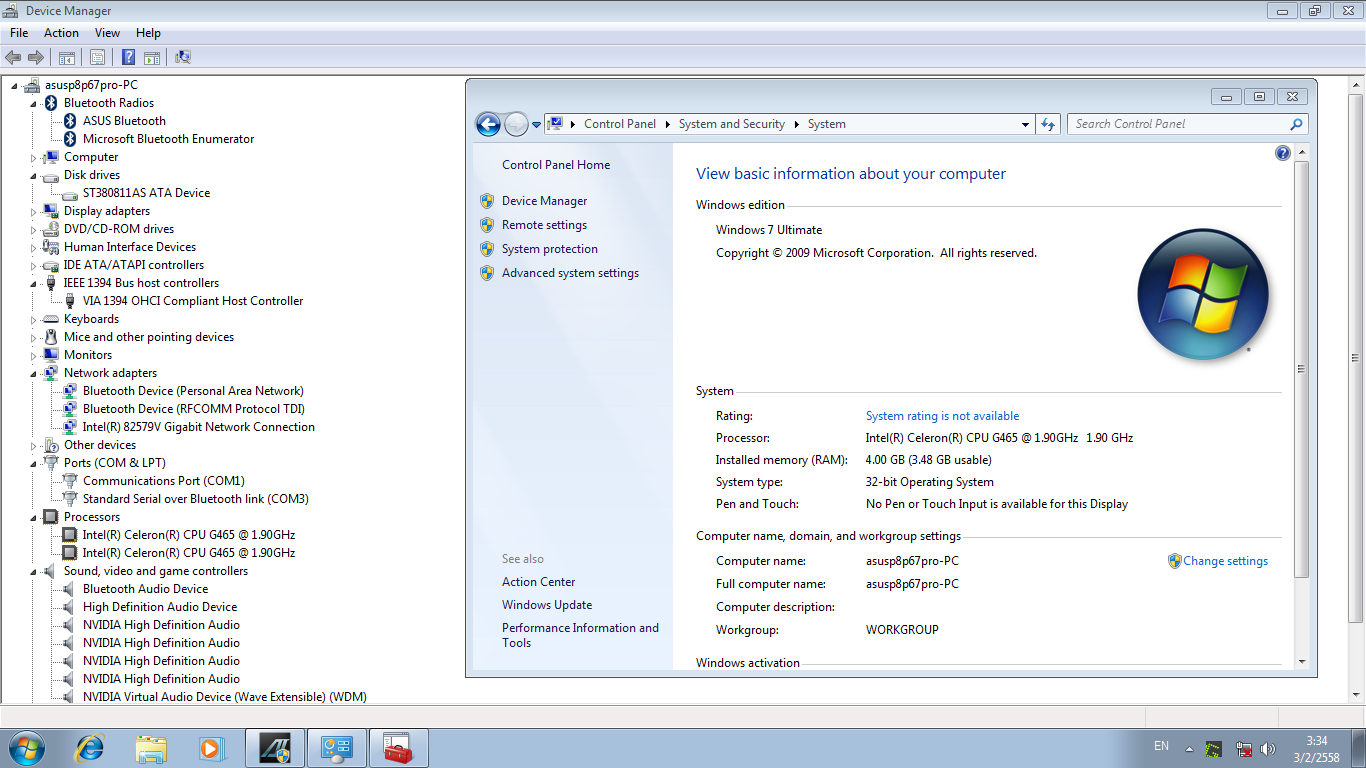Toggle Show/Hide Action Pane toolbar icon
Viewport: 1366px width, 768px height.
tap(152, 57)
